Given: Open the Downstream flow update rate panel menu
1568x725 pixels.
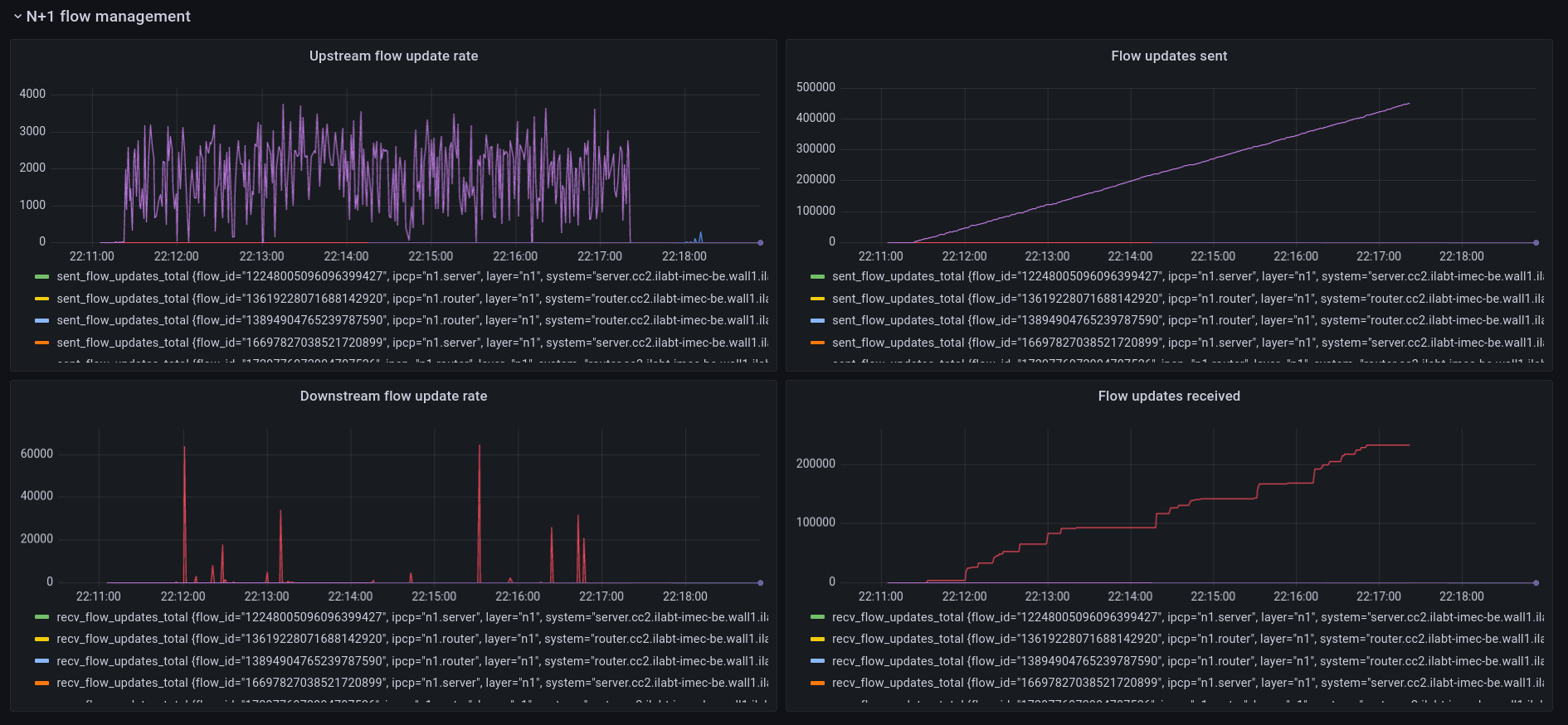Looking at the screenshot, I should click(x=393, y=397).
